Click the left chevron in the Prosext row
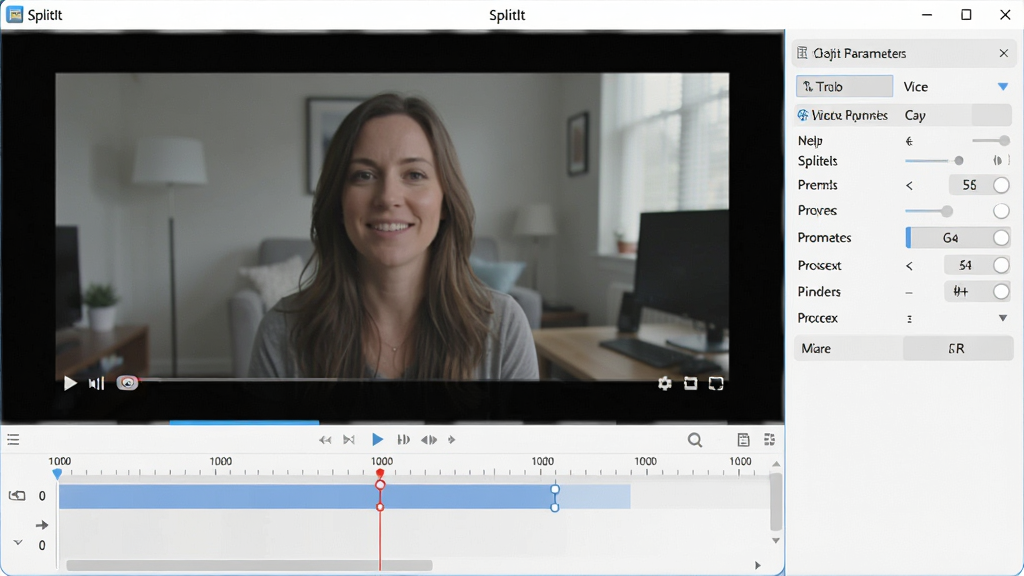Viewport: 1024px width, 576px height. pyautogui.click(x=909, y=266)
